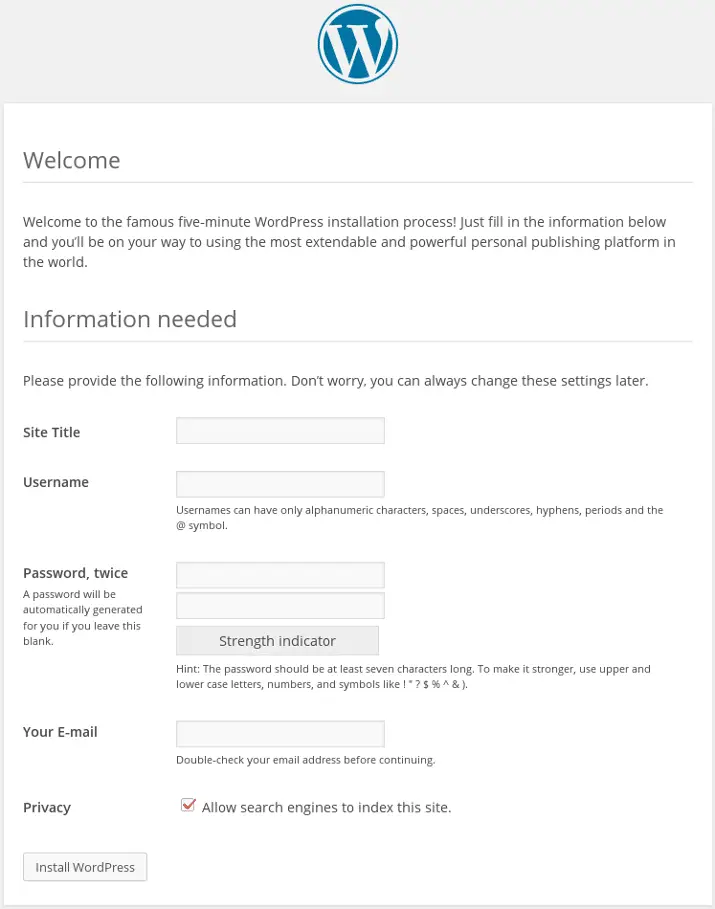715x909 pixels.
Task: Click the "Your E-mail" label
Action: (60, 732)
